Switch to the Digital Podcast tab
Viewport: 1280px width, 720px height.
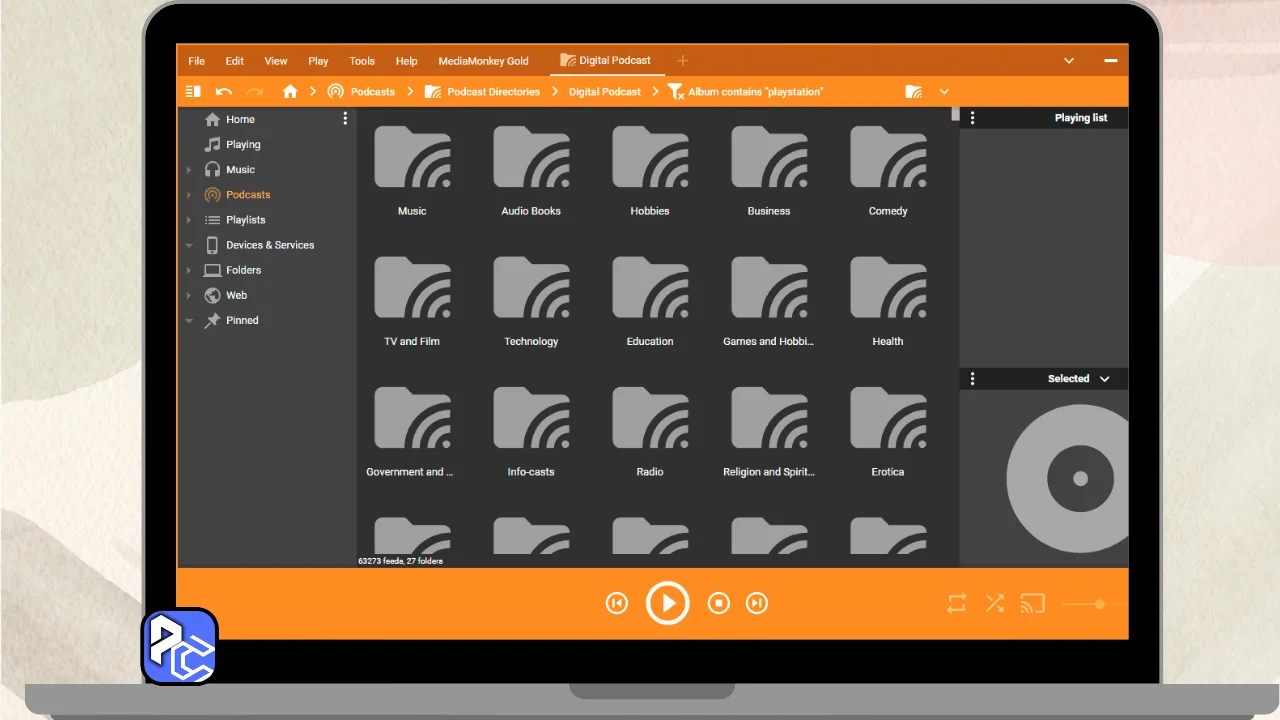pyautogui.click(x=606, y=61)
